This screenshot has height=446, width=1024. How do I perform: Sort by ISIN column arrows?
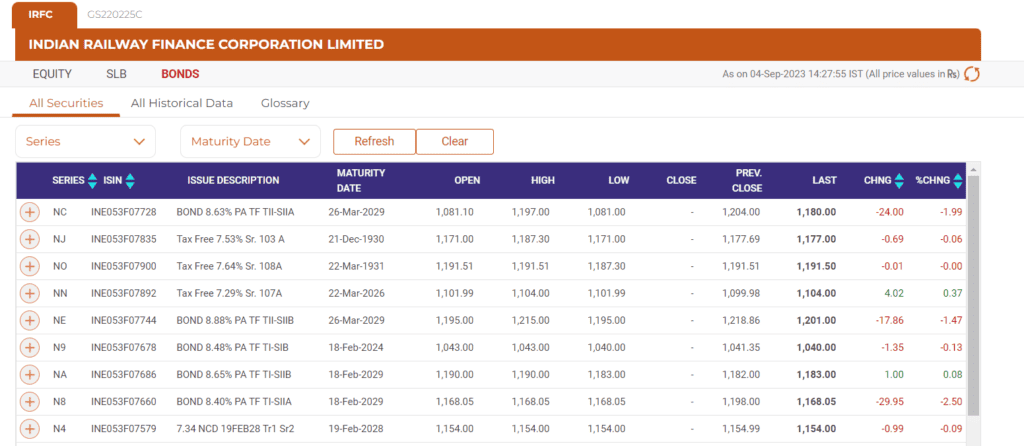tap(130, 181)
